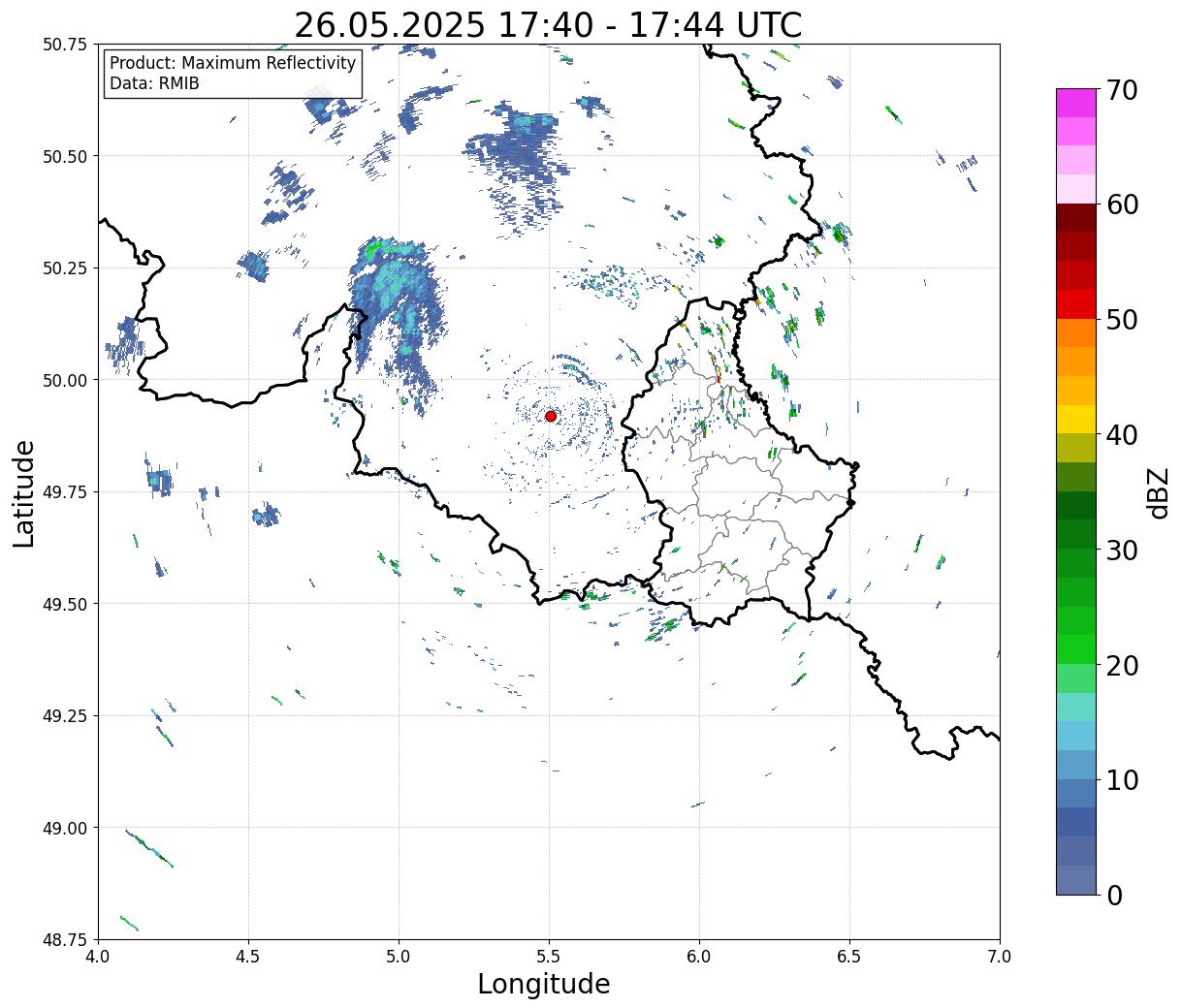Click the colorbar tick label 50

point(1122,320)
